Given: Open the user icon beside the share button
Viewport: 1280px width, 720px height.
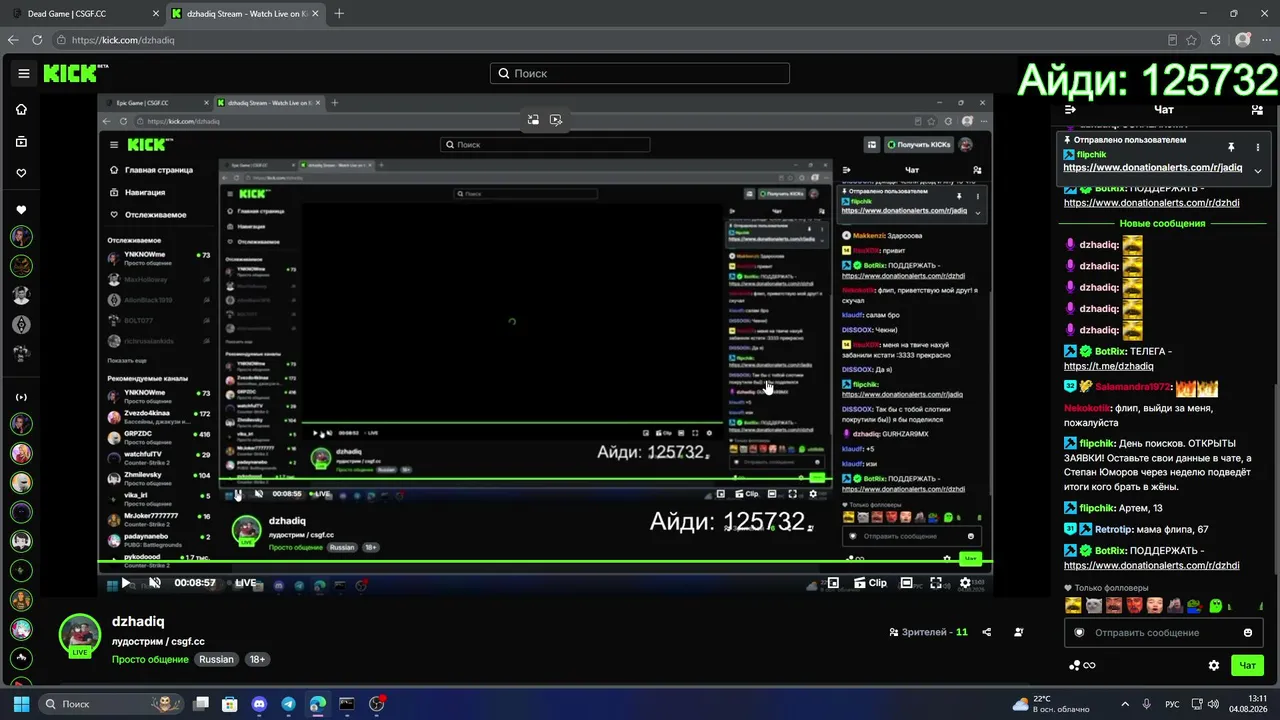Looking at the screenshot, I should pyautogui.click(x=1019, y=632).
